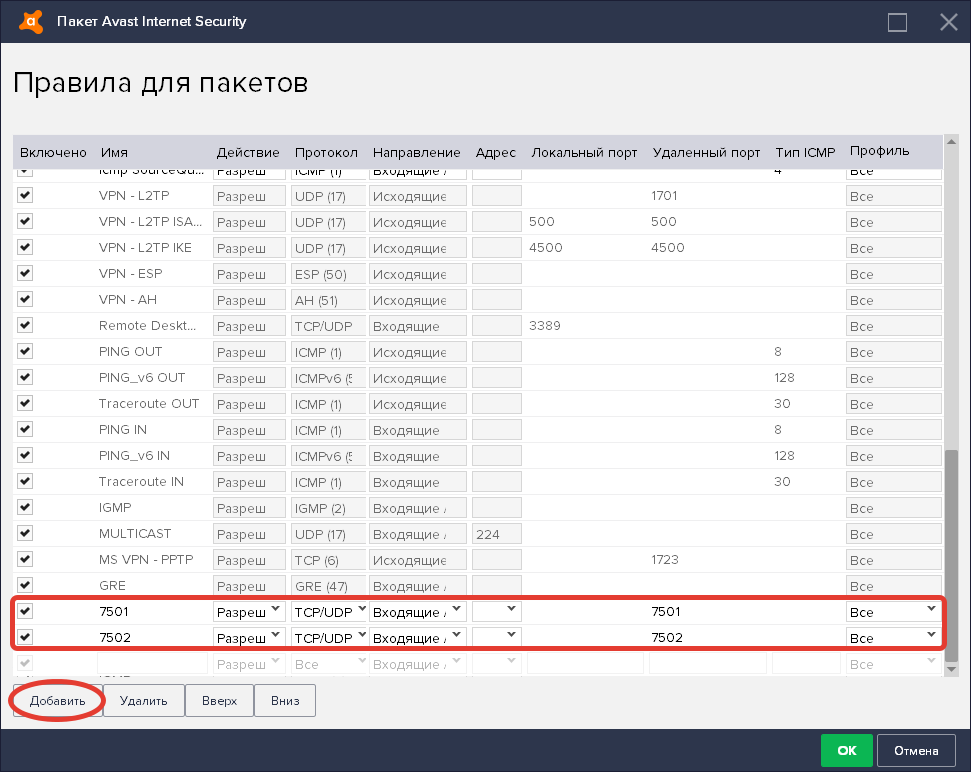Viewport: 971px width, 772px height.
Task: Select the VPN - AH rule name
Action: click(128, 300)
